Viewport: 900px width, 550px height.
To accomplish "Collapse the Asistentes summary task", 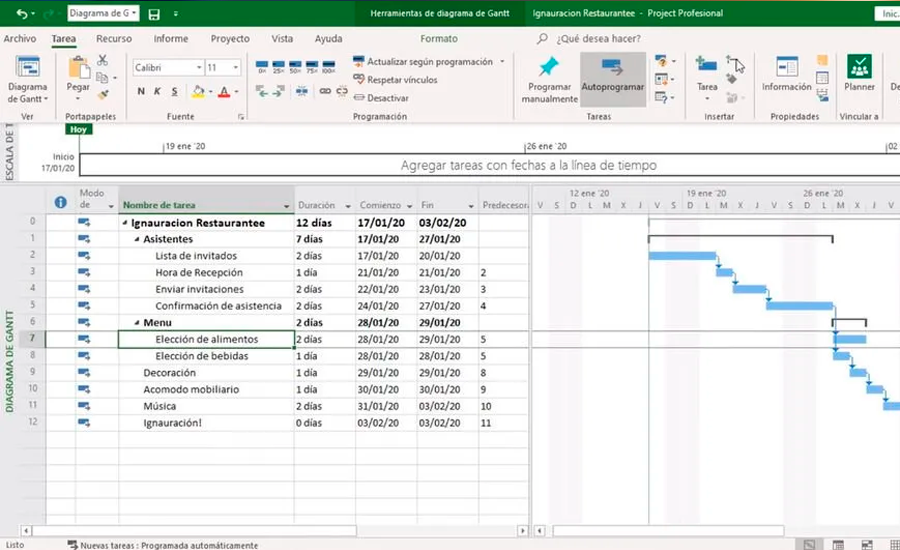I will pyautogui.click(x=137, y=239).
